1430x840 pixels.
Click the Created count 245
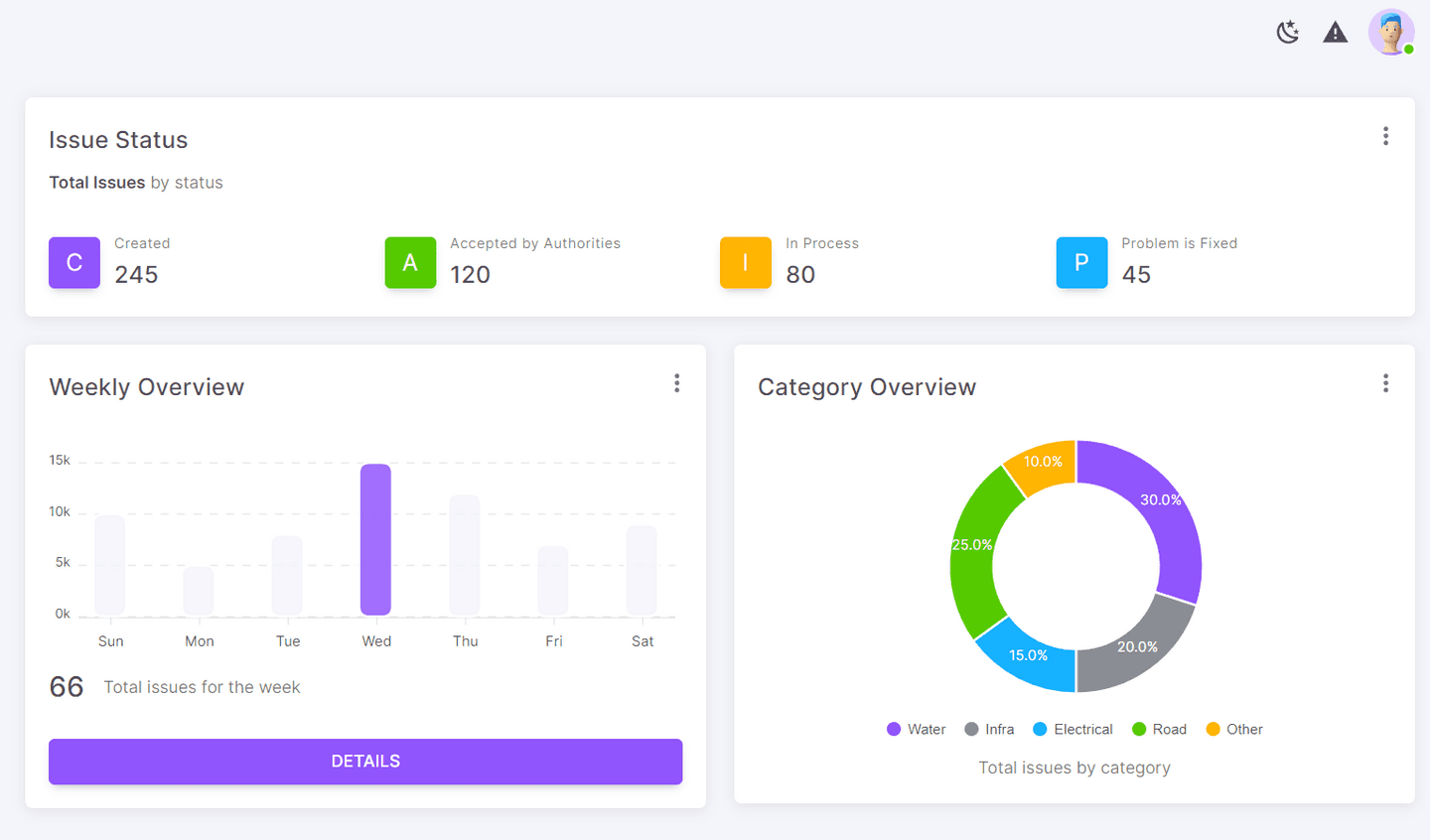136,275
